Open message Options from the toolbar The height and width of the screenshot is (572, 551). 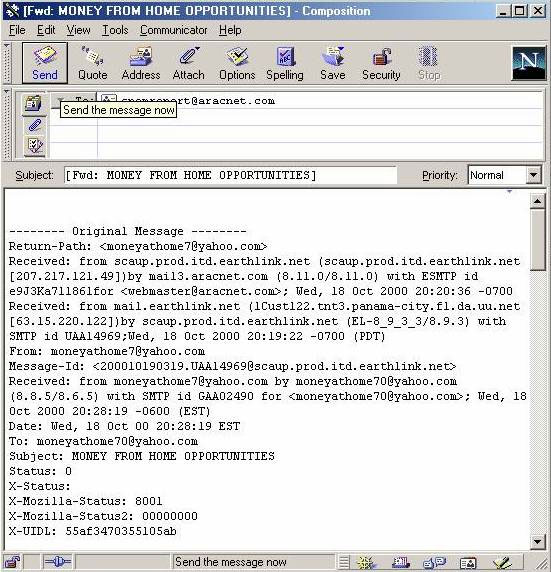tap(237, 63)
